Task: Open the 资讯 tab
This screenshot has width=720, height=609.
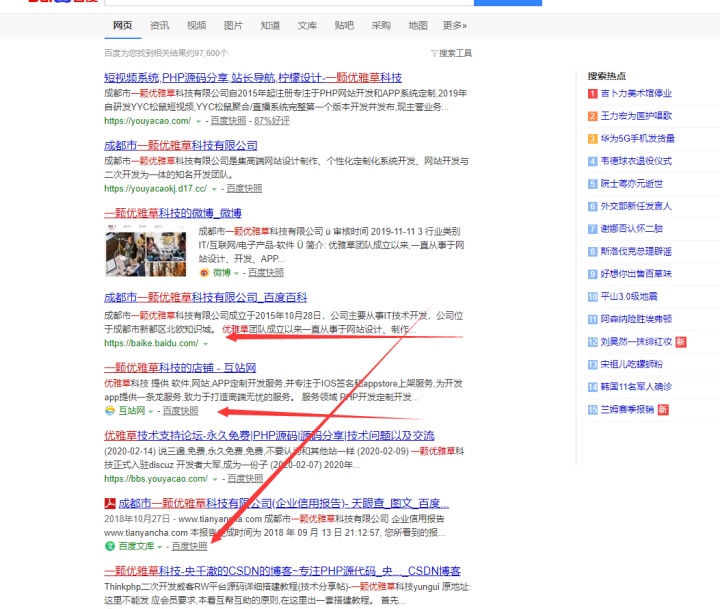Action: click(159, 26)
